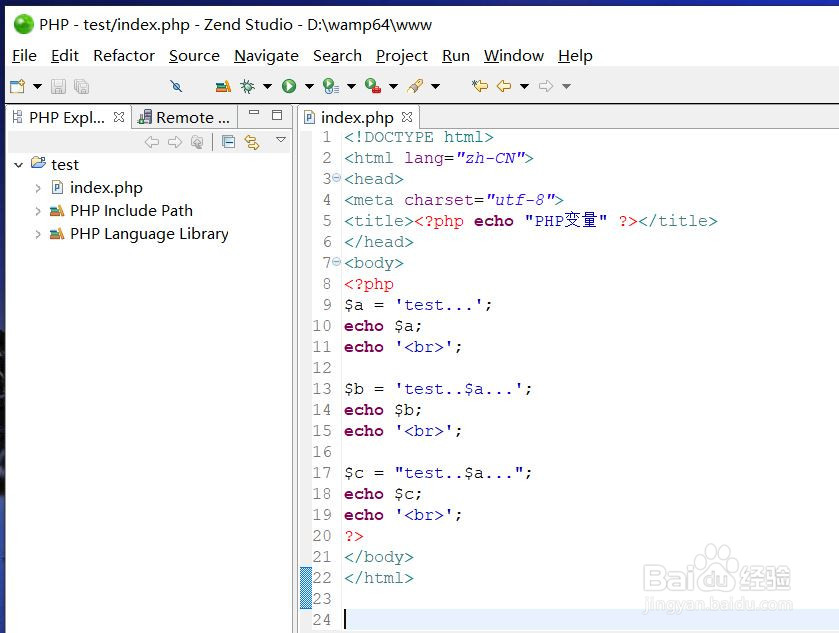
Task: Click the Search flashlight toolbar icon
Action: 415,86
